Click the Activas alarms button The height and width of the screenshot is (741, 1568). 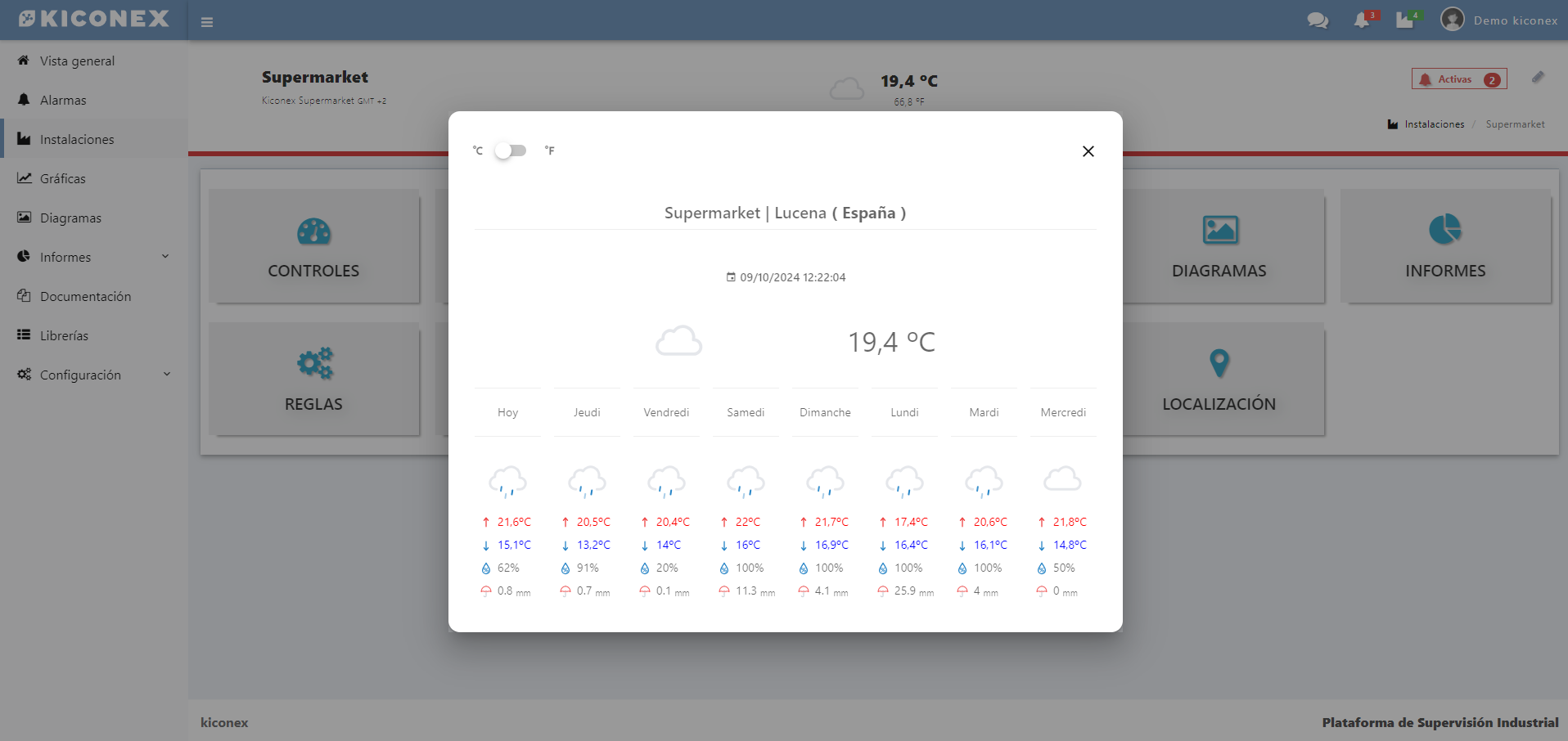click(1458, 79)
